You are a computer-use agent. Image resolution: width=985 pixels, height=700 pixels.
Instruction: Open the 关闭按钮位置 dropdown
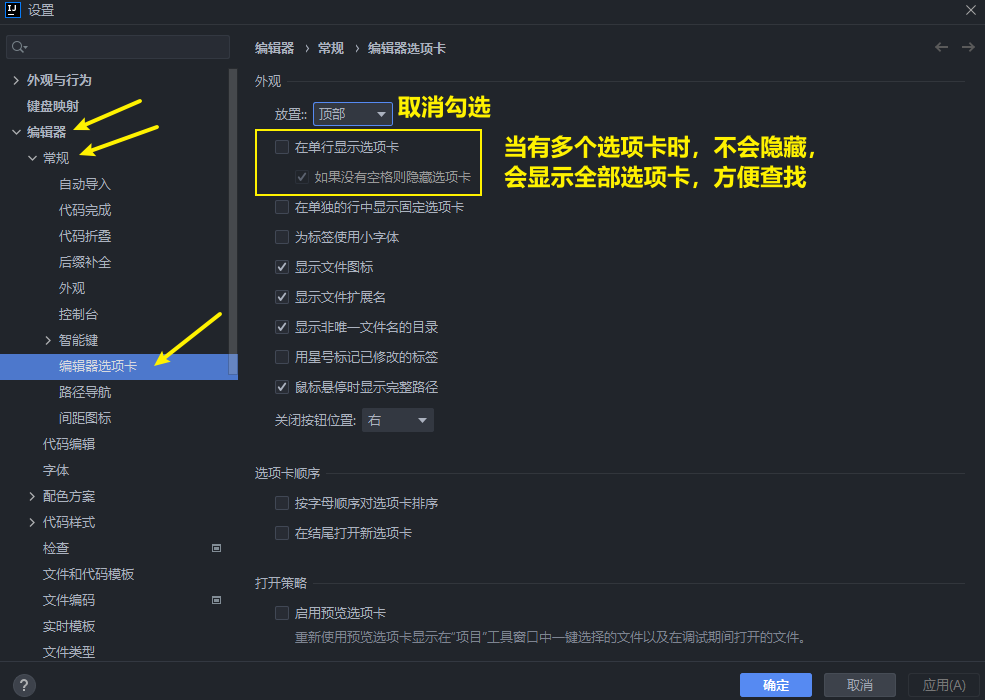397,420
